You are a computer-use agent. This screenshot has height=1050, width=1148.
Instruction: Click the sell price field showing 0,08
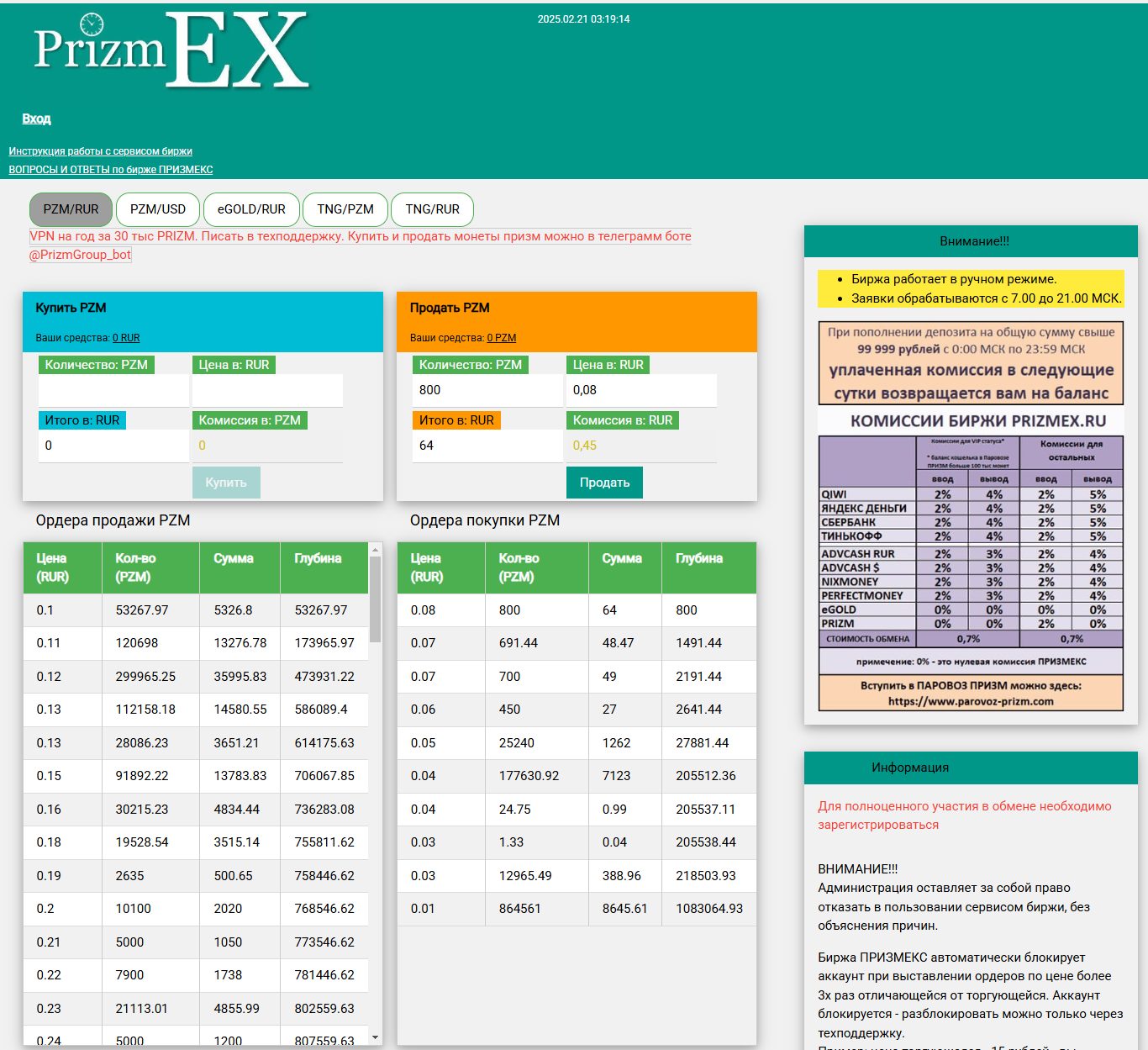[641, 390]
